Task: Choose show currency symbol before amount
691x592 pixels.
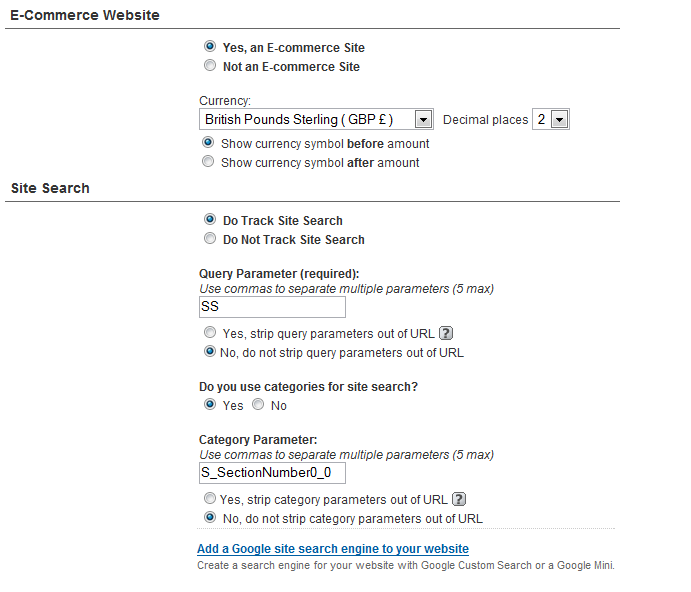Action: (x=209, y=143)
